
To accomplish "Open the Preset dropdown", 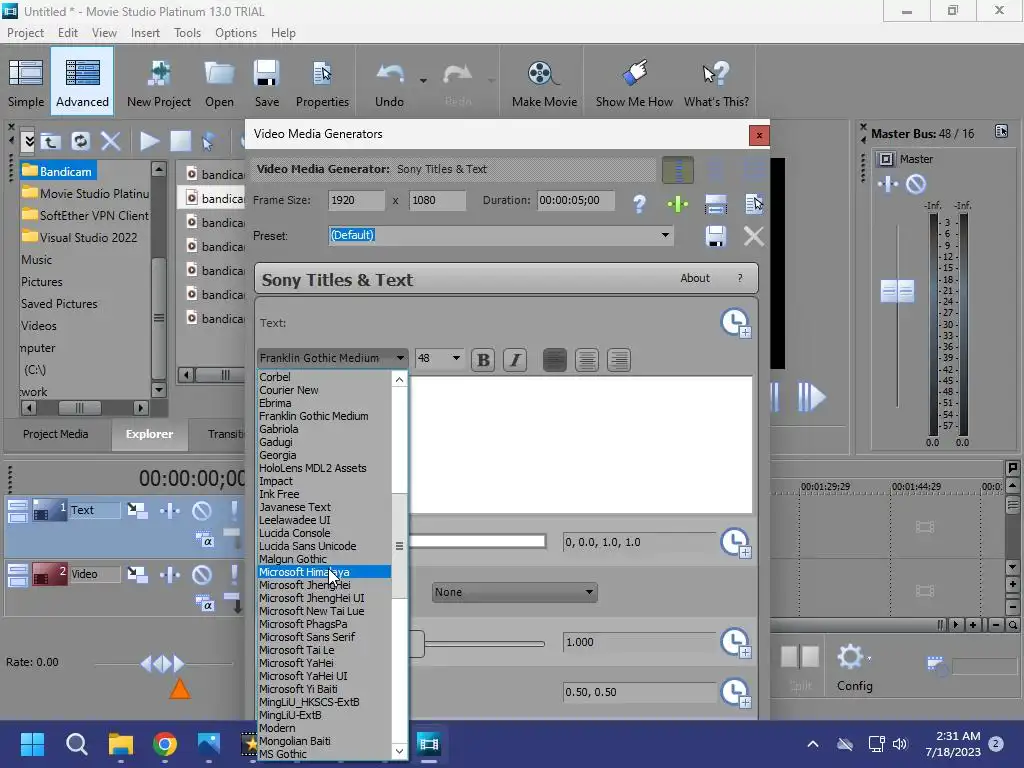I will tap(665, 235).
